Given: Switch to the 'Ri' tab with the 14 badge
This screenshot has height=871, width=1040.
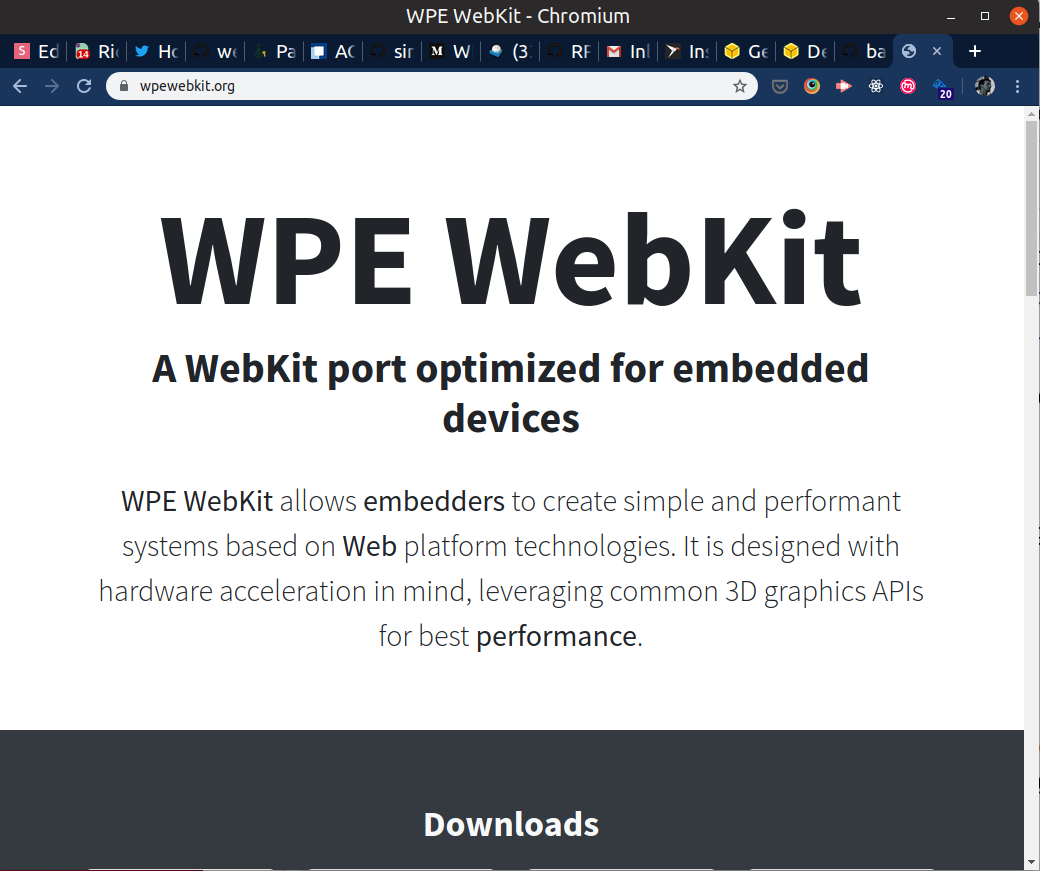Looking at the screenshot, I should (96, 51).
